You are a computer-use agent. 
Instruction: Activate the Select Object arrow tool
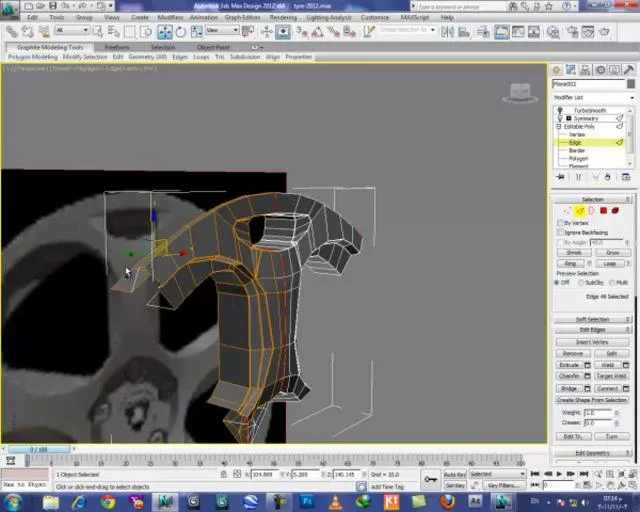(98, 32)
